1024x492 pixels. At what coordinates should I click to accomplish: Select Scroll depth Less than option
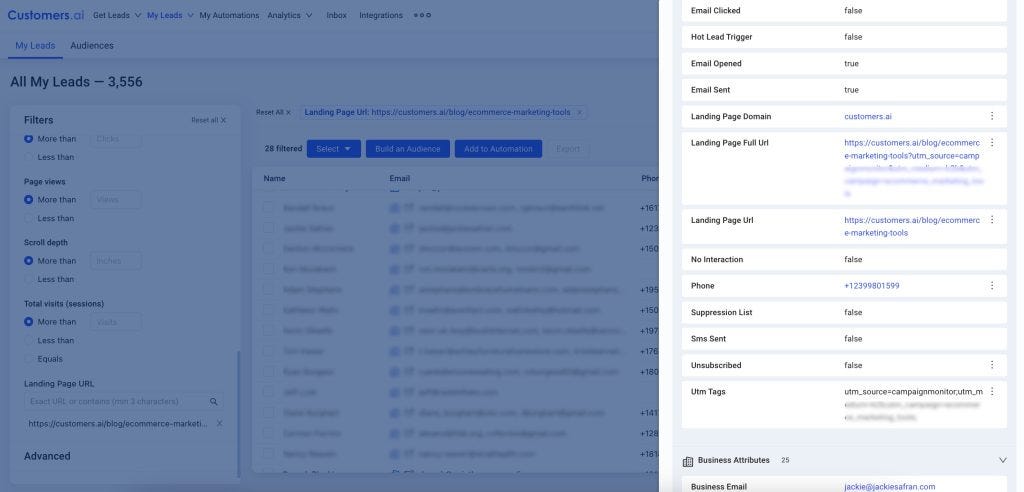[x=29, y=279]
